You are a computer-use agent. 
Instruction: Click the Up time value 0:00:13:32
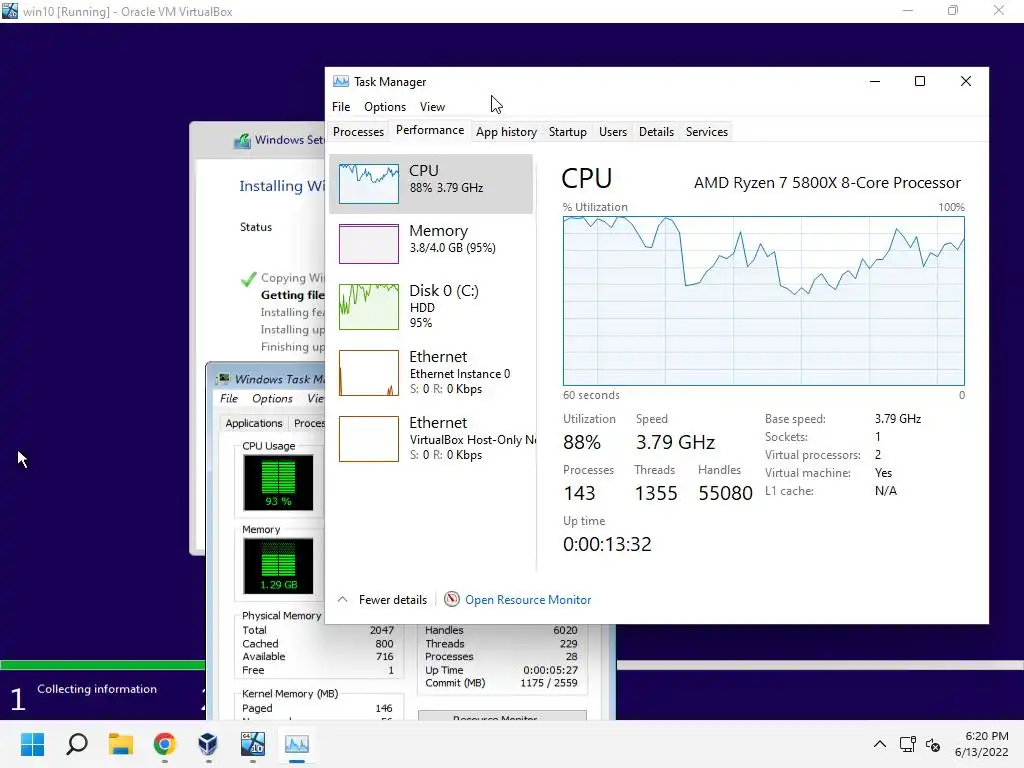pyautogui.click(x=607, y=544)
